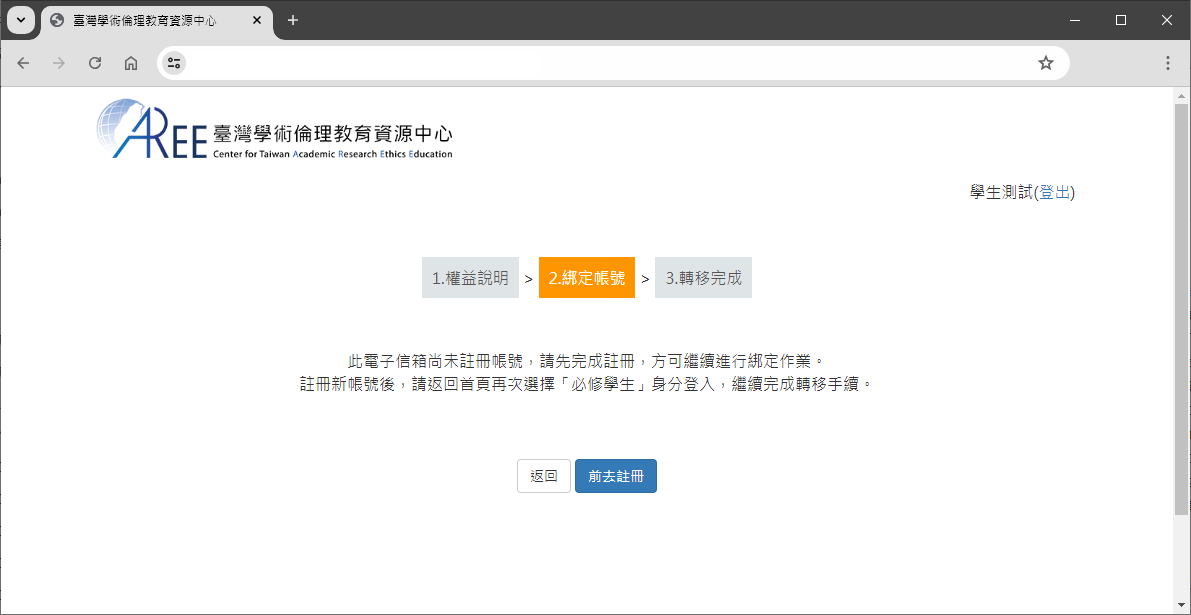Viewport: 1191px width, 615px height.
Task: Open Chrome three-dot menu
Action: pyautogui.click(x=1167, y=63)
